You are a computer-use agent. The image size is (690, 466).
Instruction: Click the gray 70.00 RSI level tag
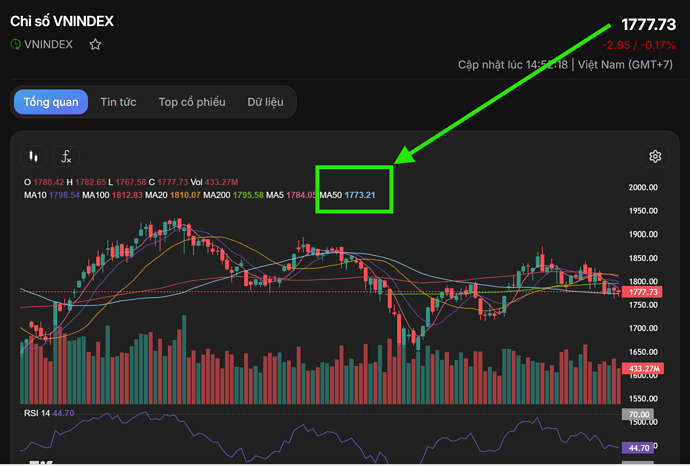(x=638, y=415)
